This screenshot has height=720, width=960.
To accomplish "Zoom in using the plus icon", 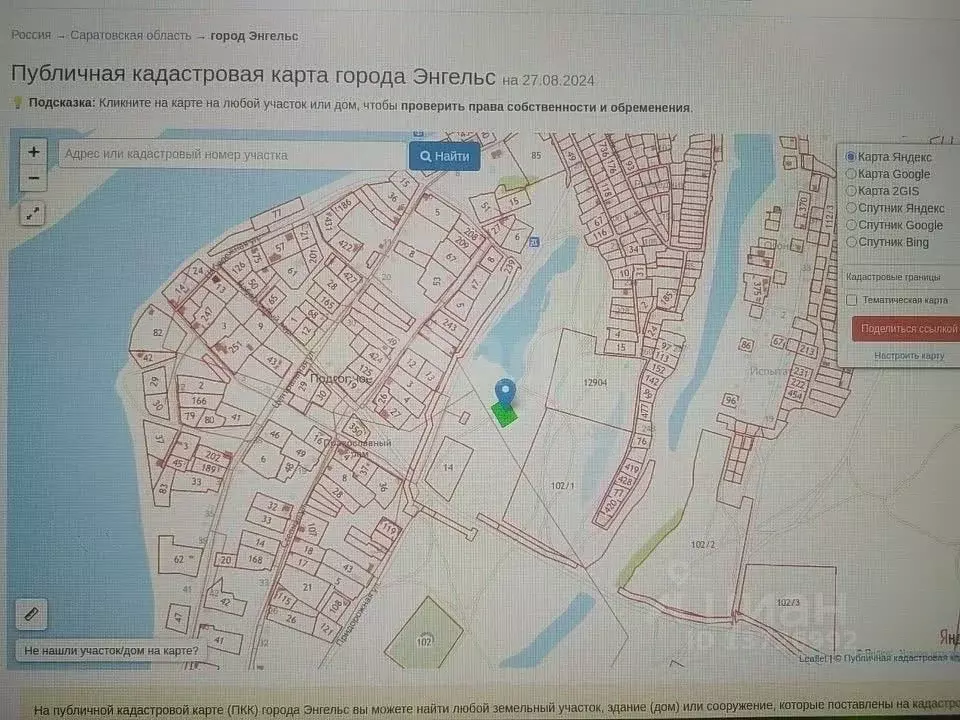I will [x=33, y=152].
